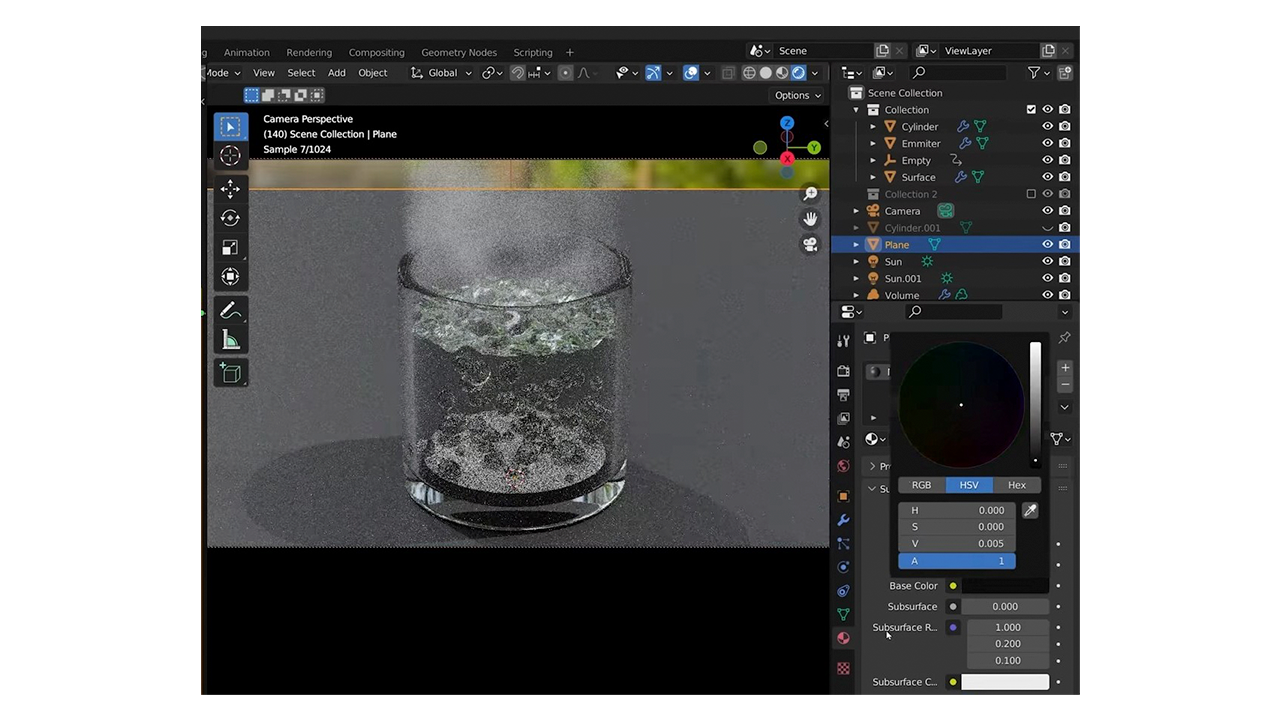Screen dimensions: 1280x720
Task: Open the viewport Options dropdown
Action: click(x=798, y=95)
